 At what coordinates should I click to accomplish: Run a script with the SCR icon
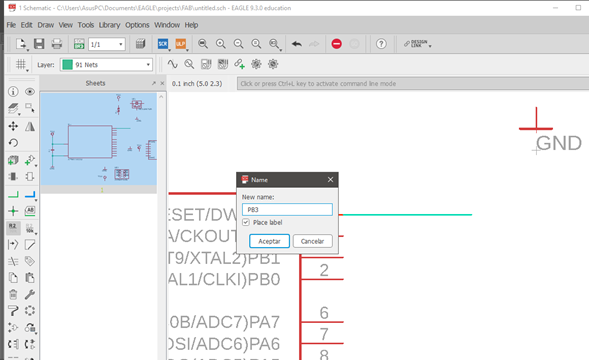point(163,44)
